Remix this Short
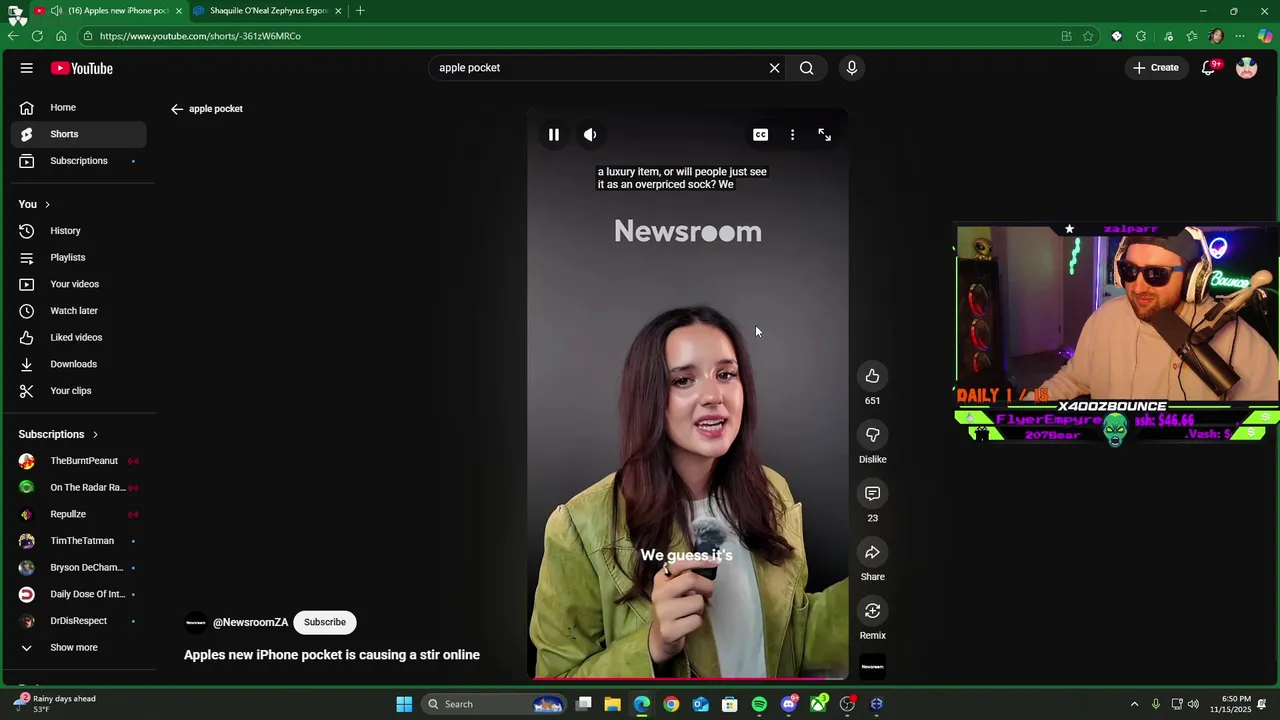This screenshot has width=1280, height=720. [872, 611]
